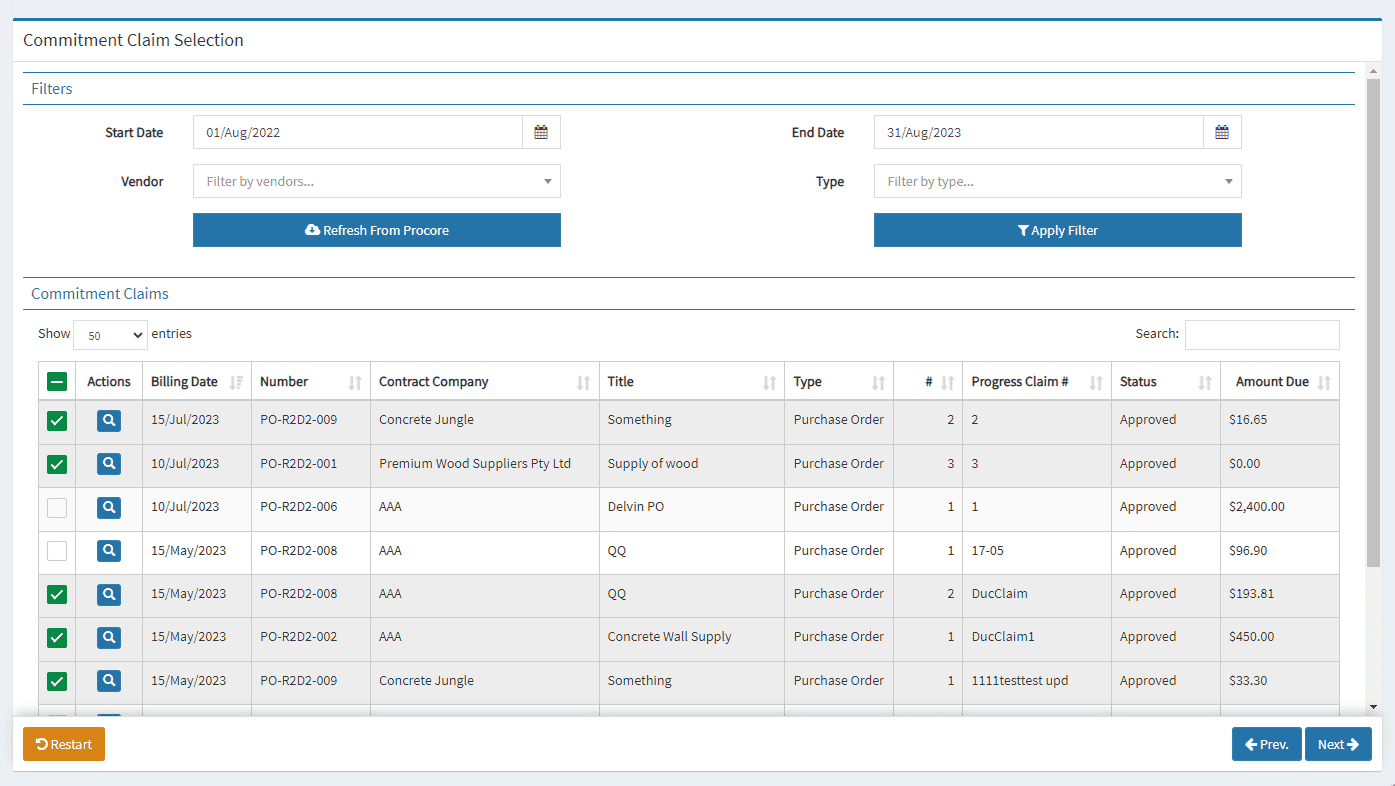The image size is (1395, 786).
Task: Check the Delvin PO row checkbox
Action: [57, 508]
